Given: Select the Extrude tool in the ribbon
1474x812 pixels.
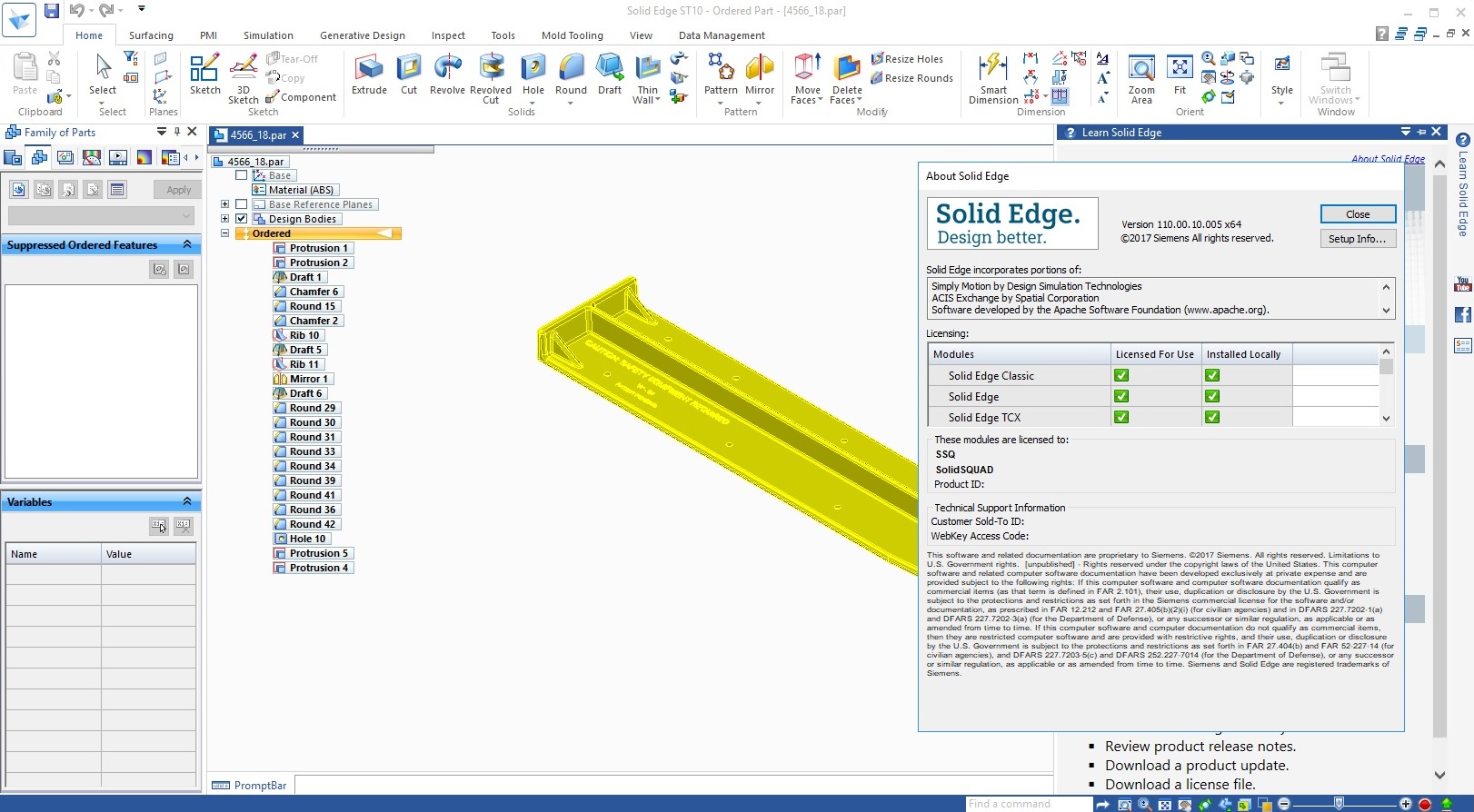Looking at the screenshot, I should tap(369, 74).
